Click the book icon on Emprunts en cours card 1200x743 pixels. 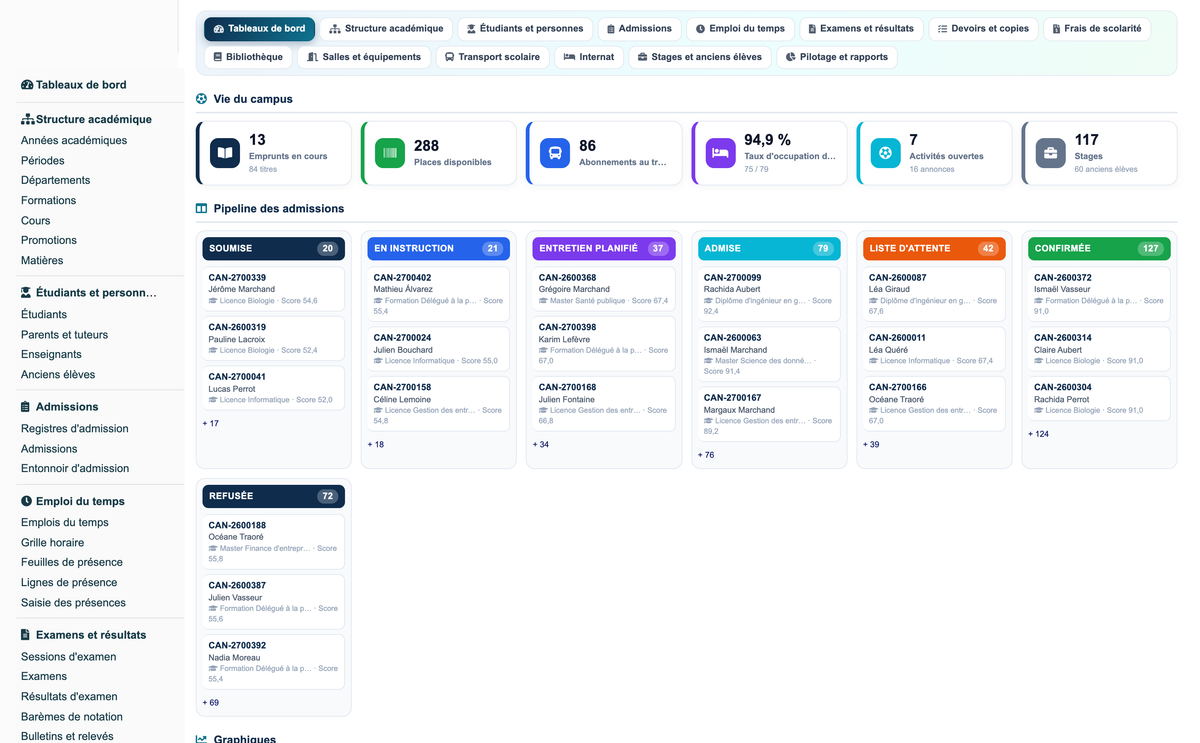225,153
